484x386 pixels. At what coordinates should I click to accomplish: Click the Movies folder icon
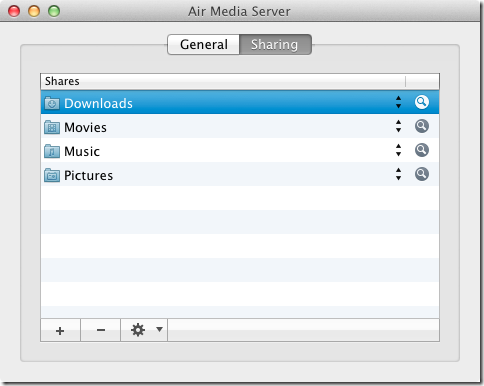52,127
